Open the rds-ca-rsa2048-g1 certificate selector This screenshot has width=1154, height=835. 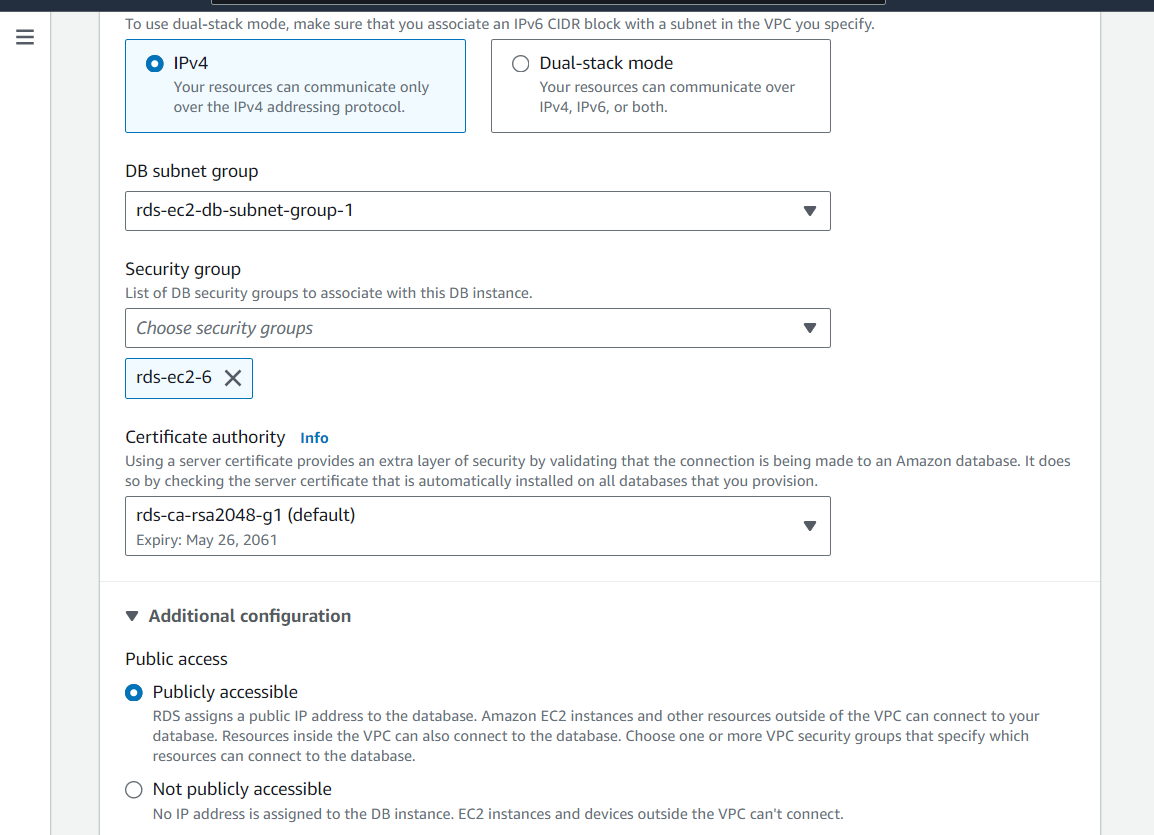coord(477,525)
